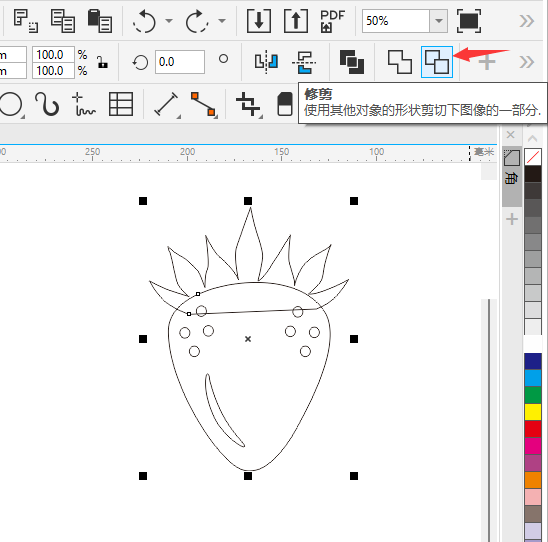
Task: Toggle the lock ratio padlock
Action: point(102,63)
